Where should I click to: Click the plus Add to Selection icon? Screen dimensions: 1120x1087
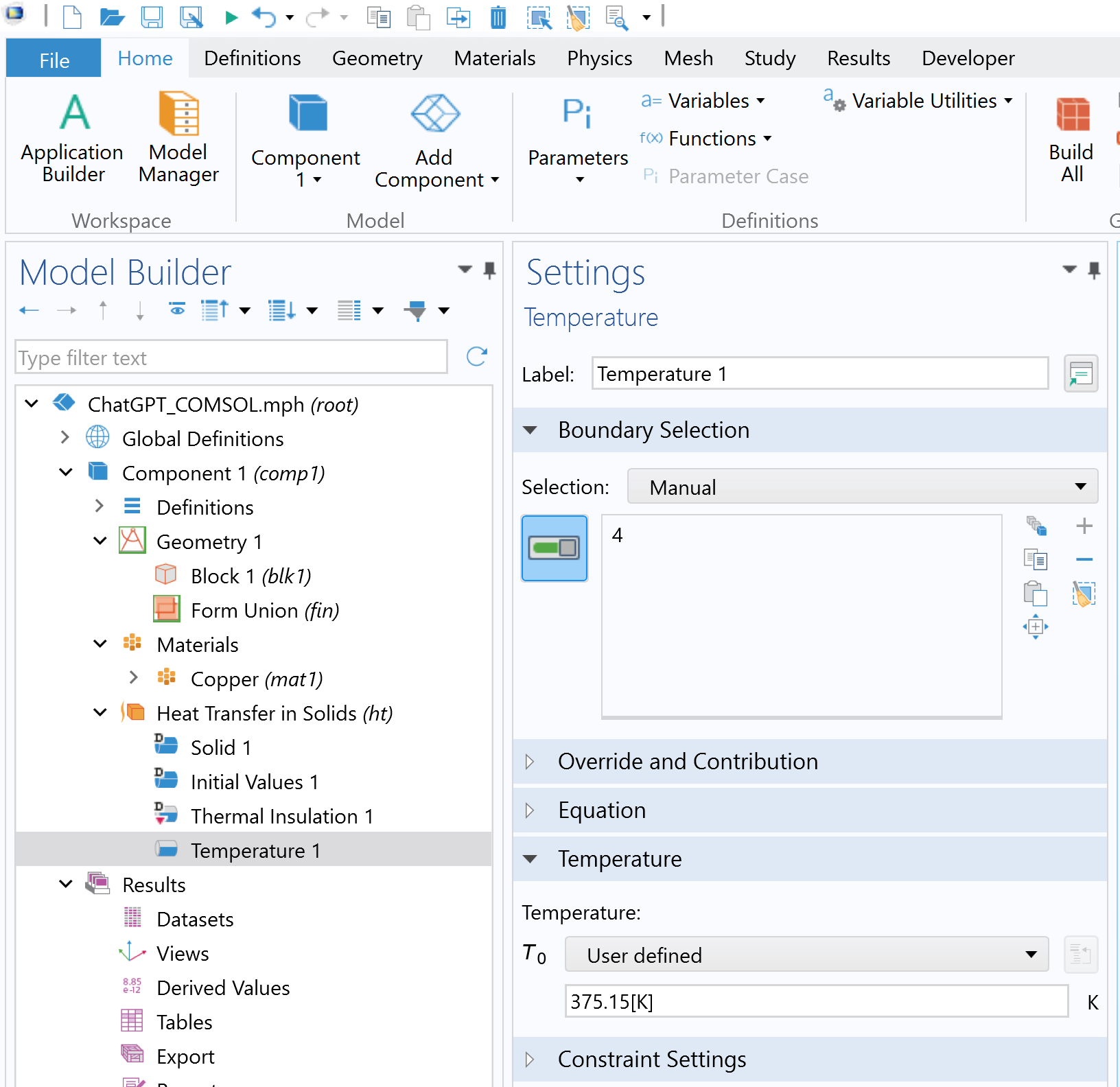pos(1084,526)
